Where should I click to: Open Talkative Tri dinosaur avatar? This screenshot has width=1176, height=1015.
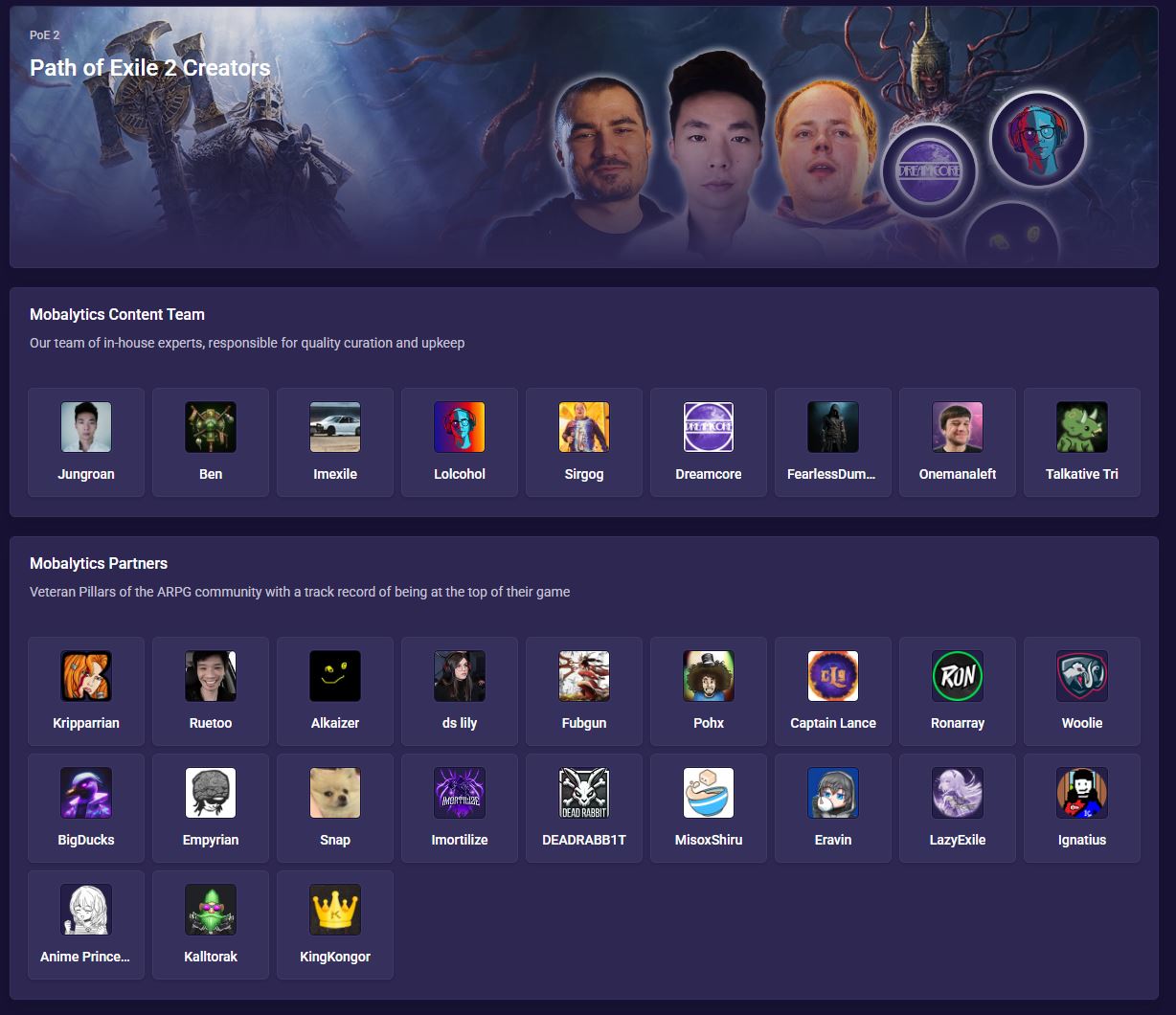coord(1082,427)
